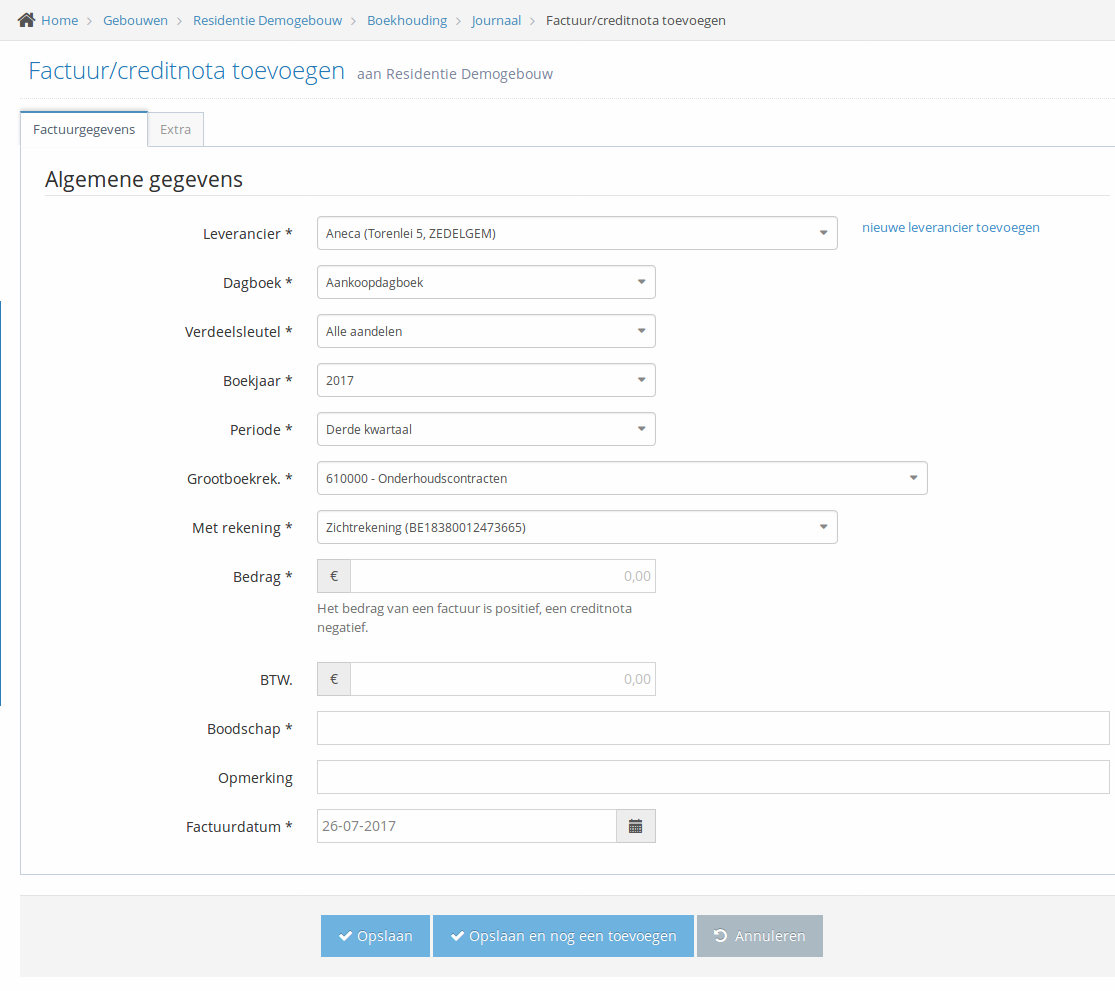Click Opslaan en nog een toevoegen
This screenshot has height=991, width=1115.
point(563,936)
